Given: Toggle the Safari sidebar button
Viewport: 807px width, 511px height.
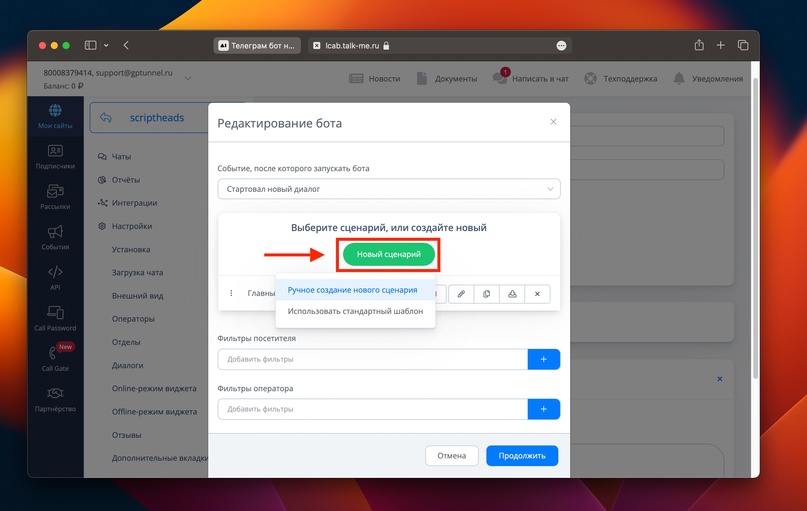Looking at the screenshot, I should tap(91, 45).
